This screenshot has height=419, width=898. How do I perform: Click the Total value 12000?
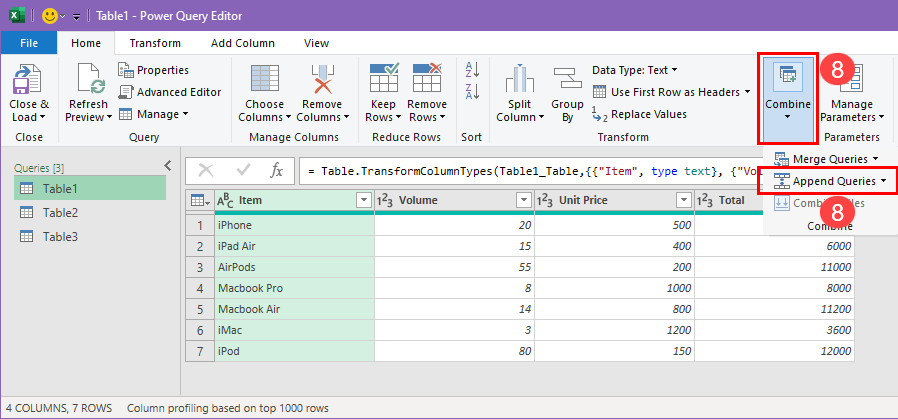tap(774, 351)
